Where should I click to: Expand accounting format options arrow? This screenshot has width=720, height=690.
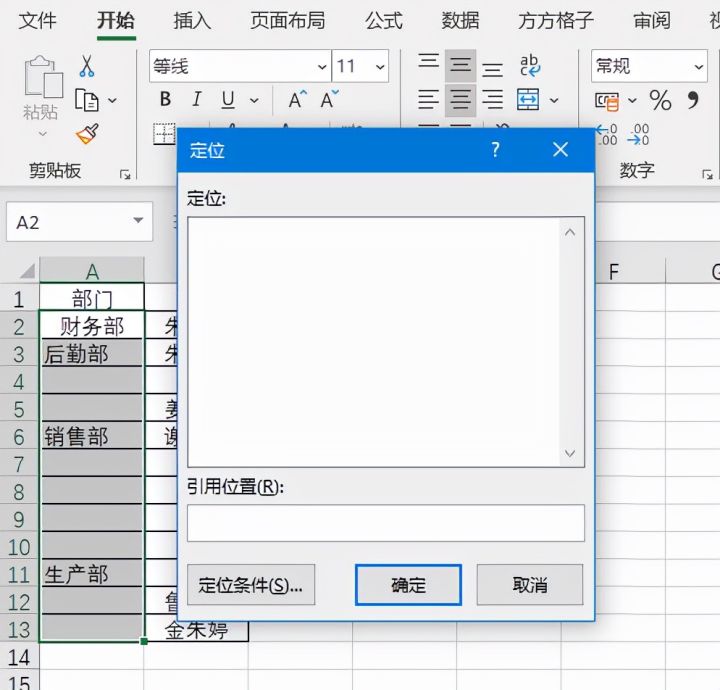point(632,100)
